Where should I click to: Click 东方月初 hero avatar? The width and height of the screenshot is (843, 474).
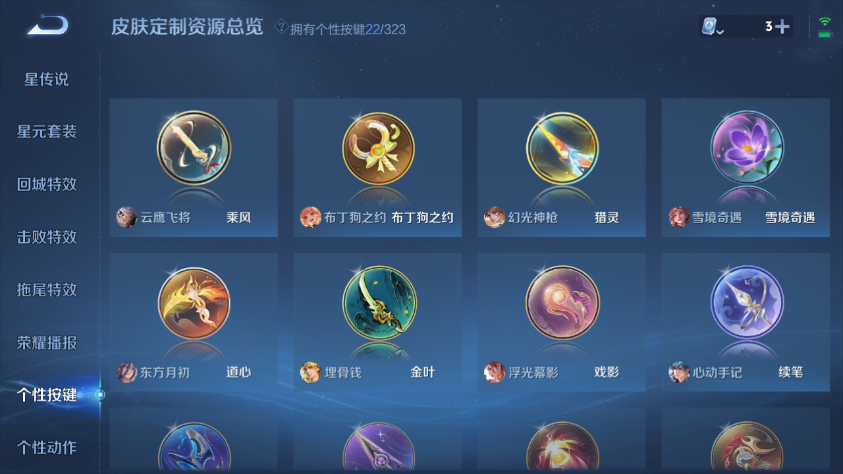[x=127, y=372]
